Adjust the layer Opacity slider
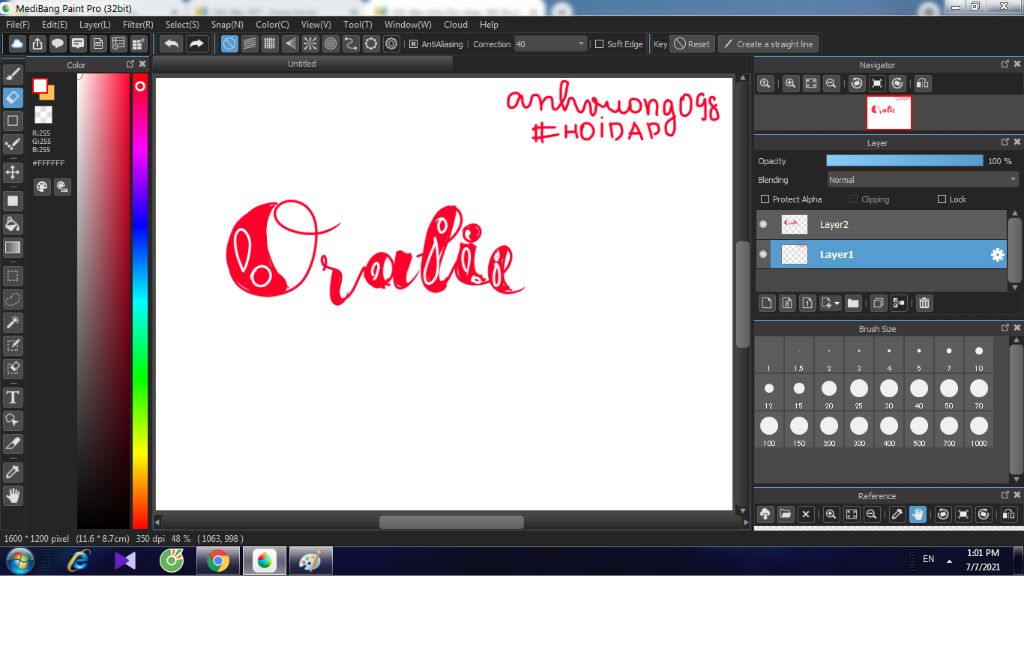This screenshot has width=1024, height=661. pos(904,161)
